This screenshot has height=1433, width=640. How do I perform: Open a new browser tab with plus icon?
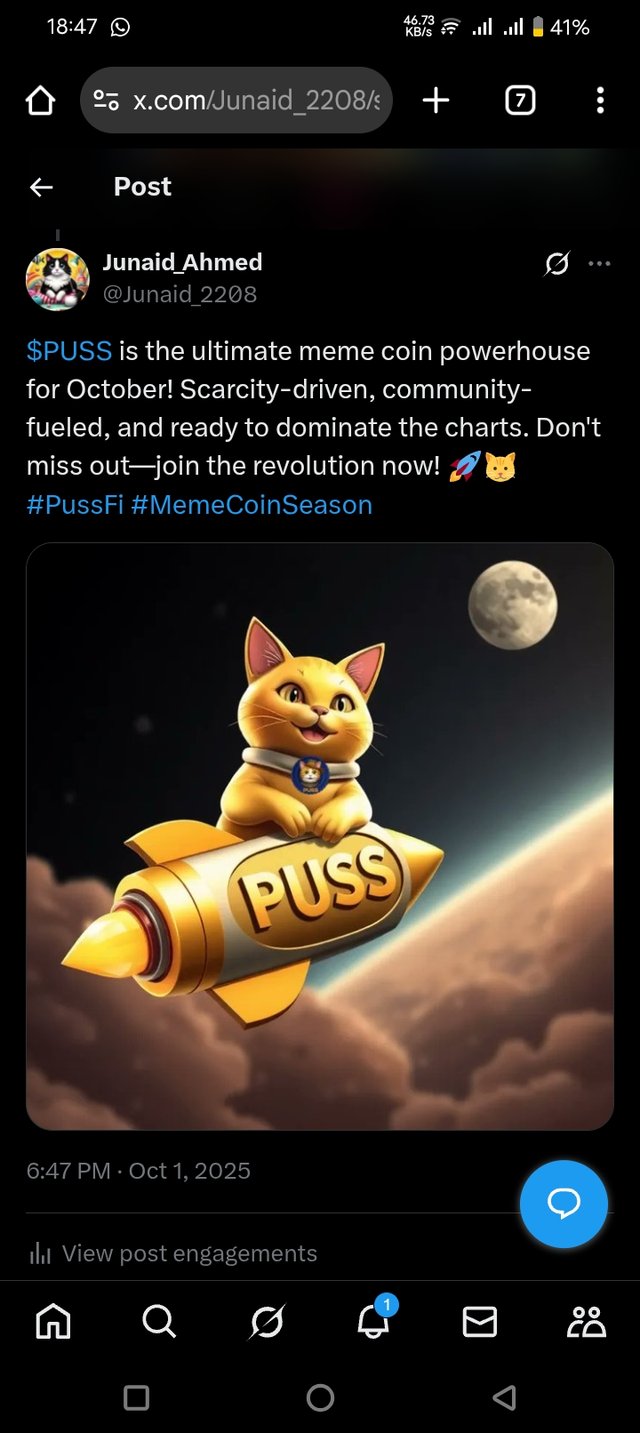436,100
